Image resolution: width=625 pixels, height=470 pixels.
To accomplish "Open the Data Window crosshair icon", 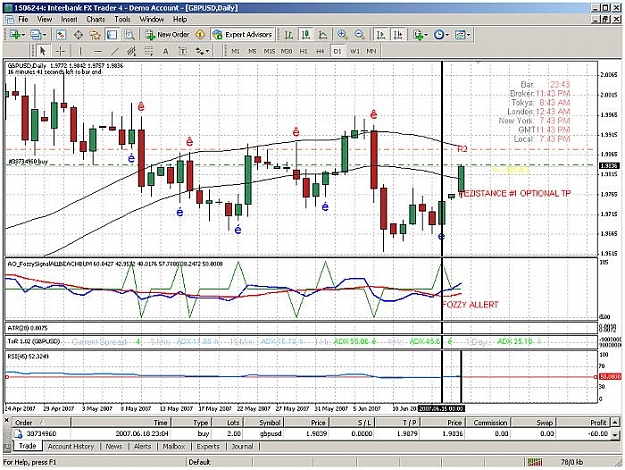I will pos(79,35).
